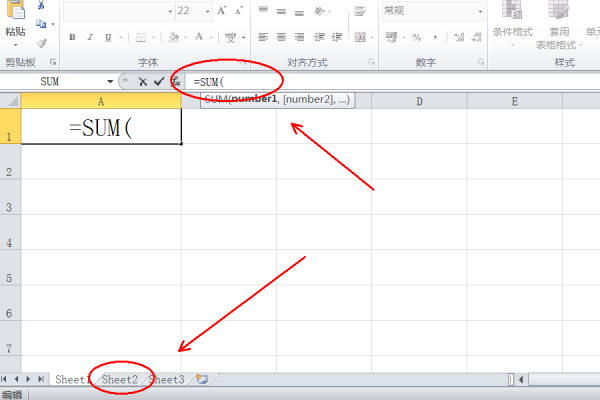Screen dimensions: 600x400
Task: Click the Increase Indent icon
Action: tap(337, 37)
